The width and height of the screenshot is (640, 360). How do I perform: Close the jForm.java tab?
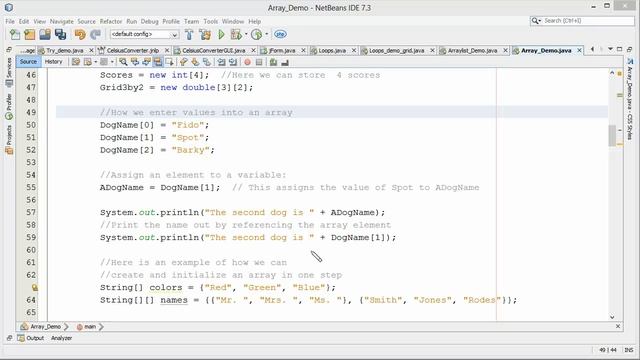(303, 50)
